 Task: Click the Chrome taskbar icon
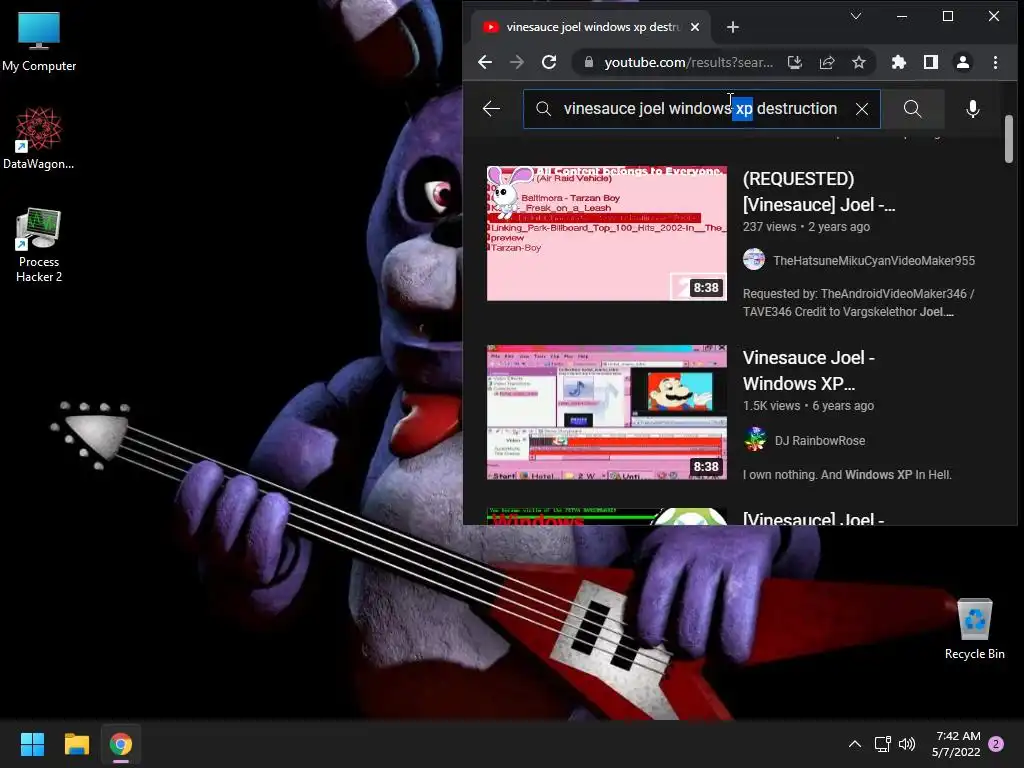tap(121, 744)
